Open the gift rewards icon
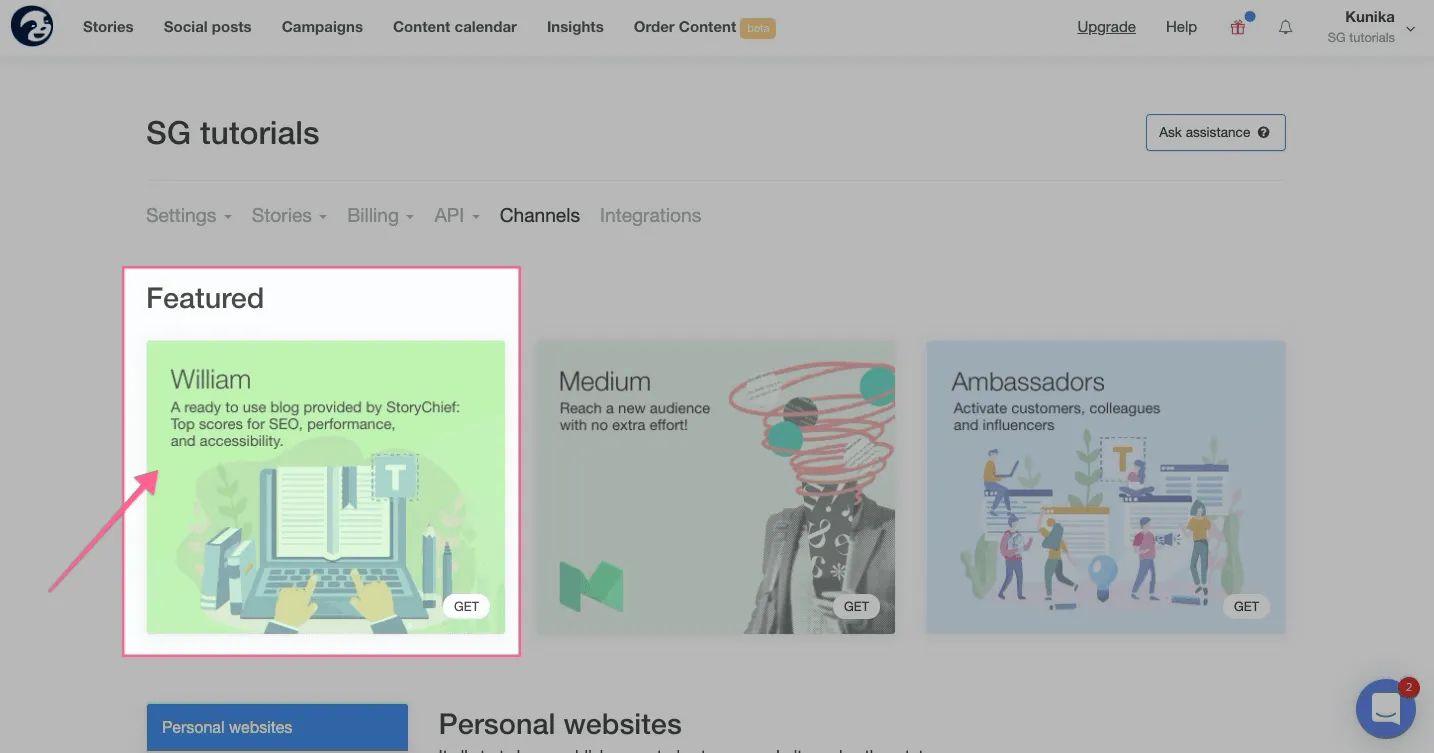This screenshot has width=1434, height=753. coord(1238,27)
